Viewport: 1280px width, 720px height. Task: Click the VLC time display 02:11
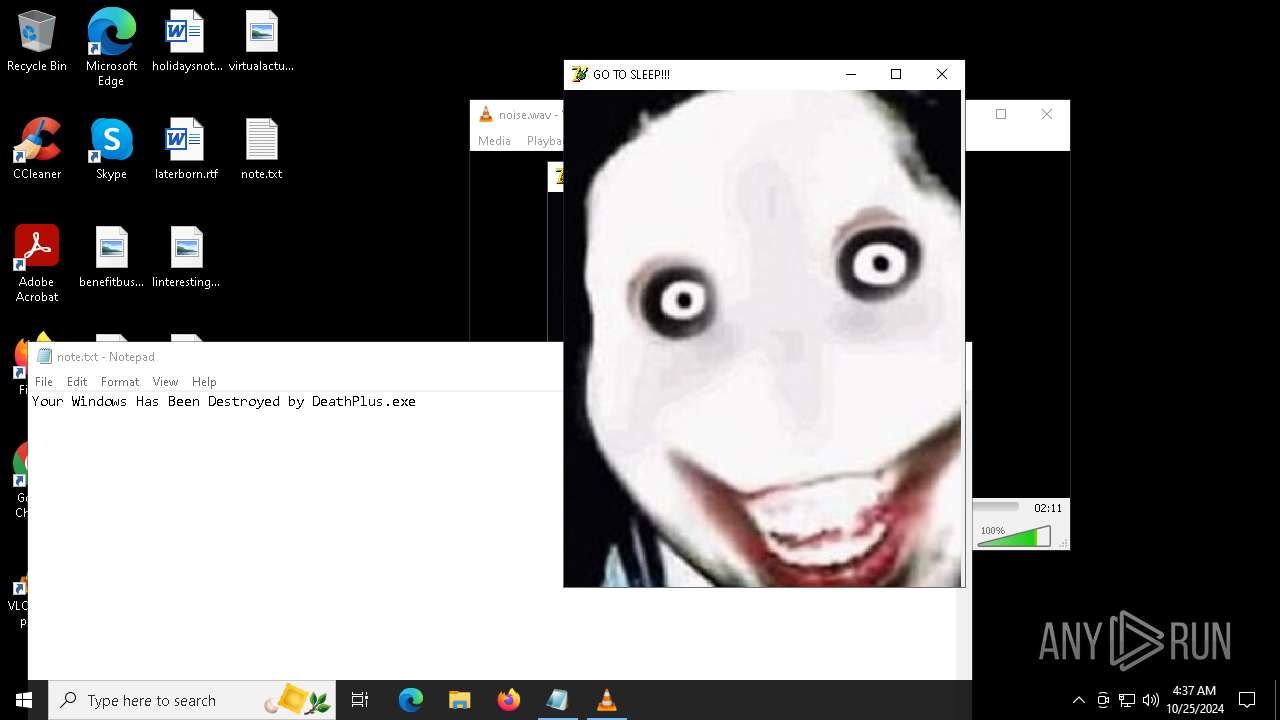(x=1048, y=508)
